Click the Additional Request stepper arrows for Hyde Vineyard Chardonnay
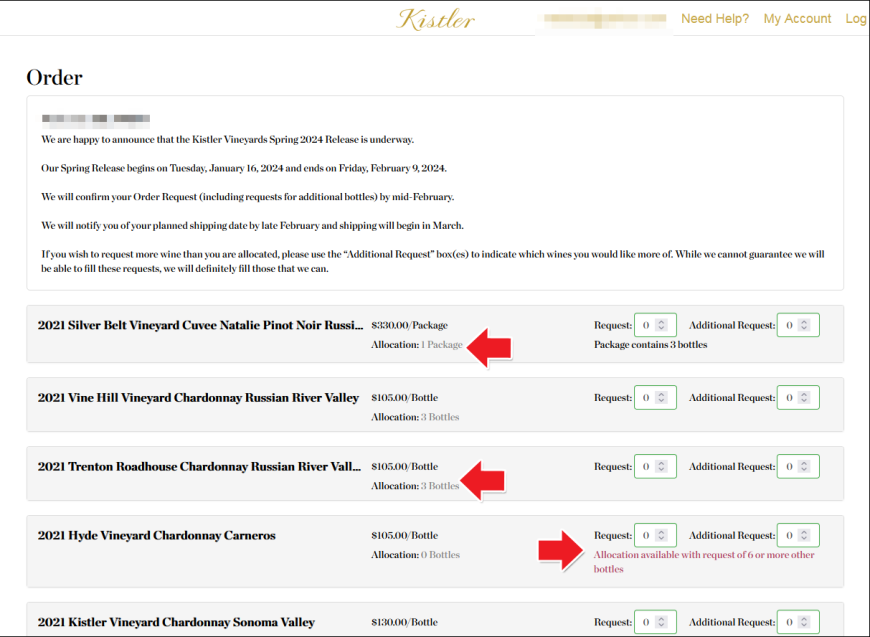 click(804, 535)
